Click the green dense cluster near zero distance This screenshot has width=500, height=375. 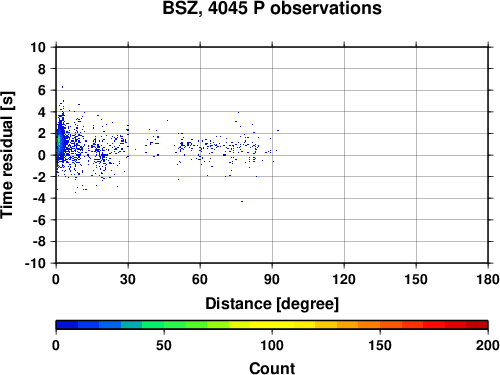point(59,142)
